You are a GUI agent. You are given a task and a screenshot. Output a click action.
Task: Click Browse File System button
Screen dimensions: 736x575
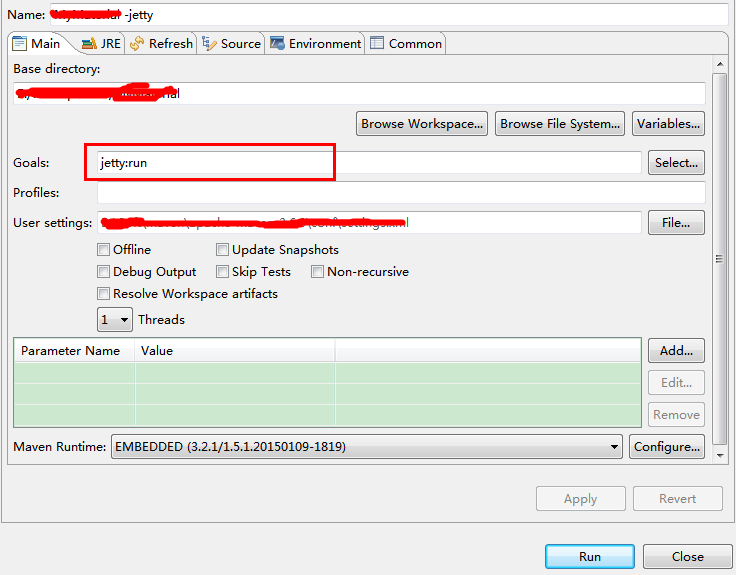[560, 123]
